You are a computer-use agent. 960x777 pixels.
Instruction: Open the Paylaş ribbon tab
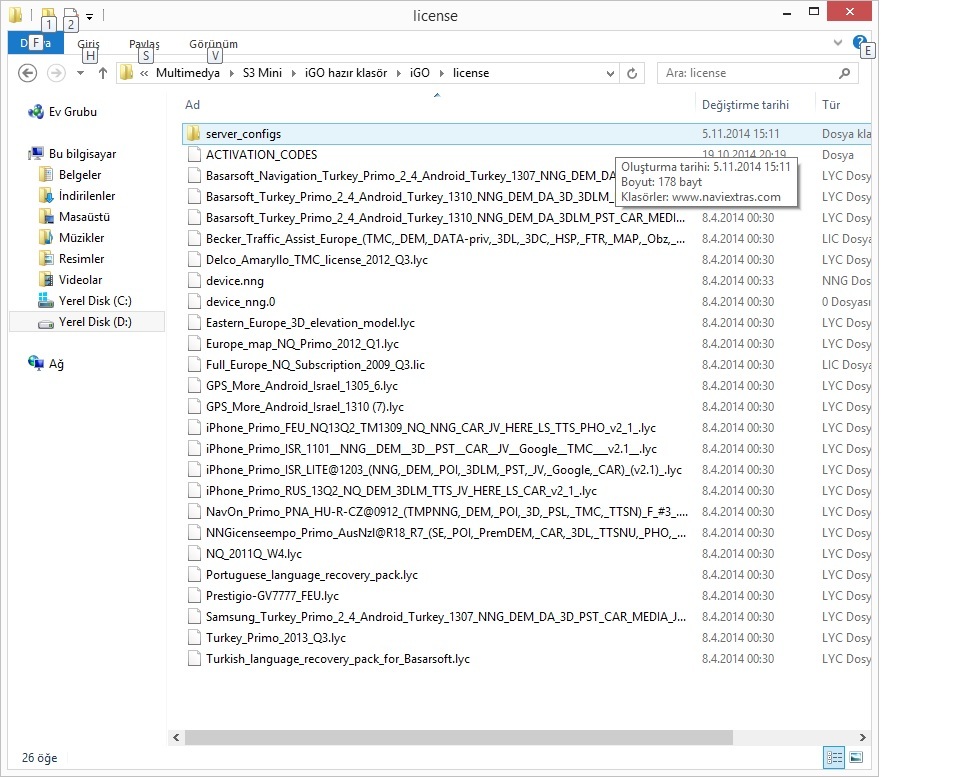pos(144,44)
